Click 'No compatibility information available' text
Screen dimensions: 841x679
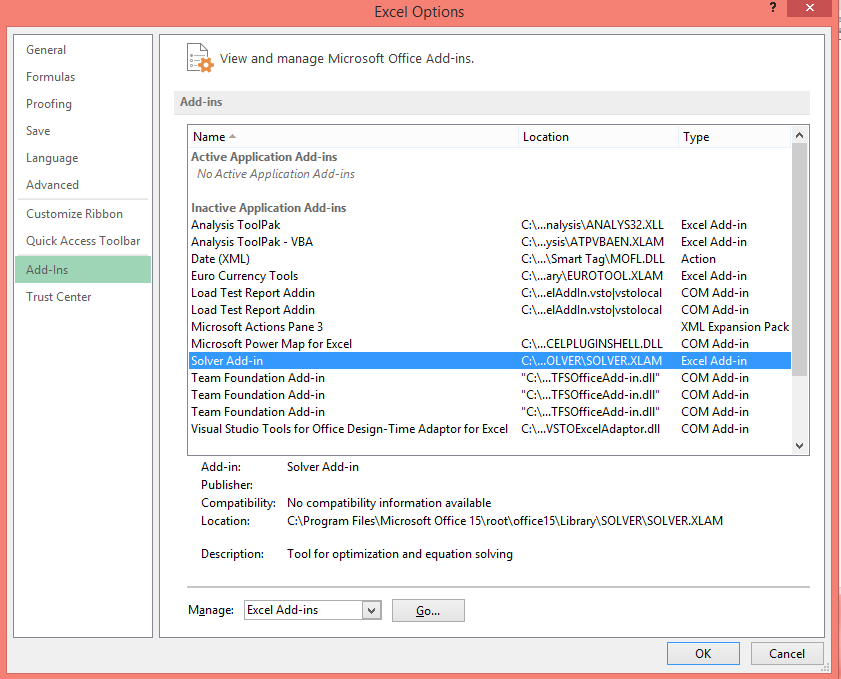(x=389, y=503)
